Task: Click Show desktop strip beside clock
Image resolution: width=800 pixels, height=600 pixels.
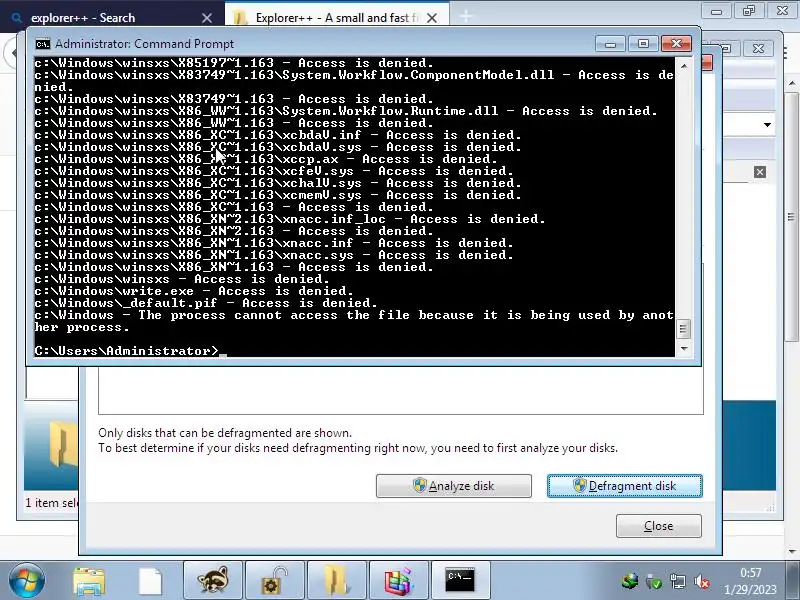Action: [792, 581]
